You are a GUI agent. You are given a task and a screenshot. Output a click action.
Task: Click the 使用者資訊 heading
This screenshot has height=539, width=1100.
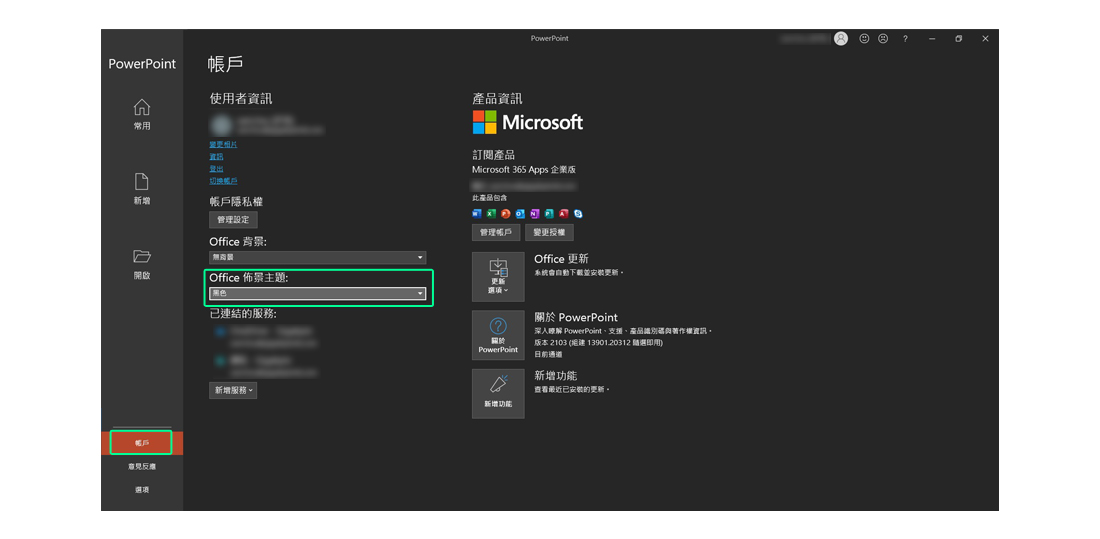point(241,99)
